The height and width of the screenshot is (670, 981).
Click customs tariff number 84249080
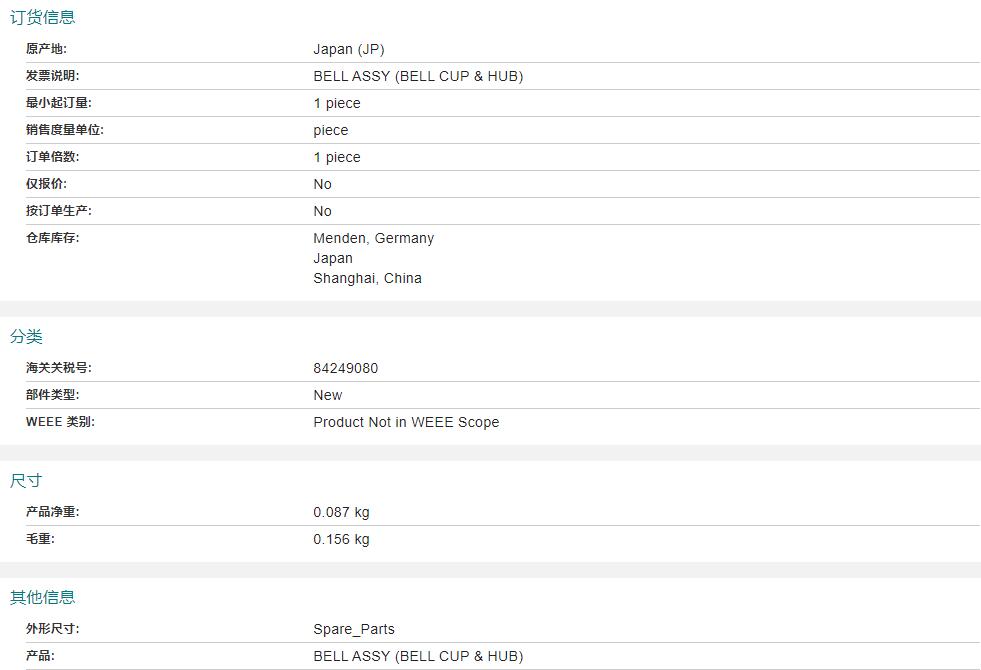click(345, 368)
